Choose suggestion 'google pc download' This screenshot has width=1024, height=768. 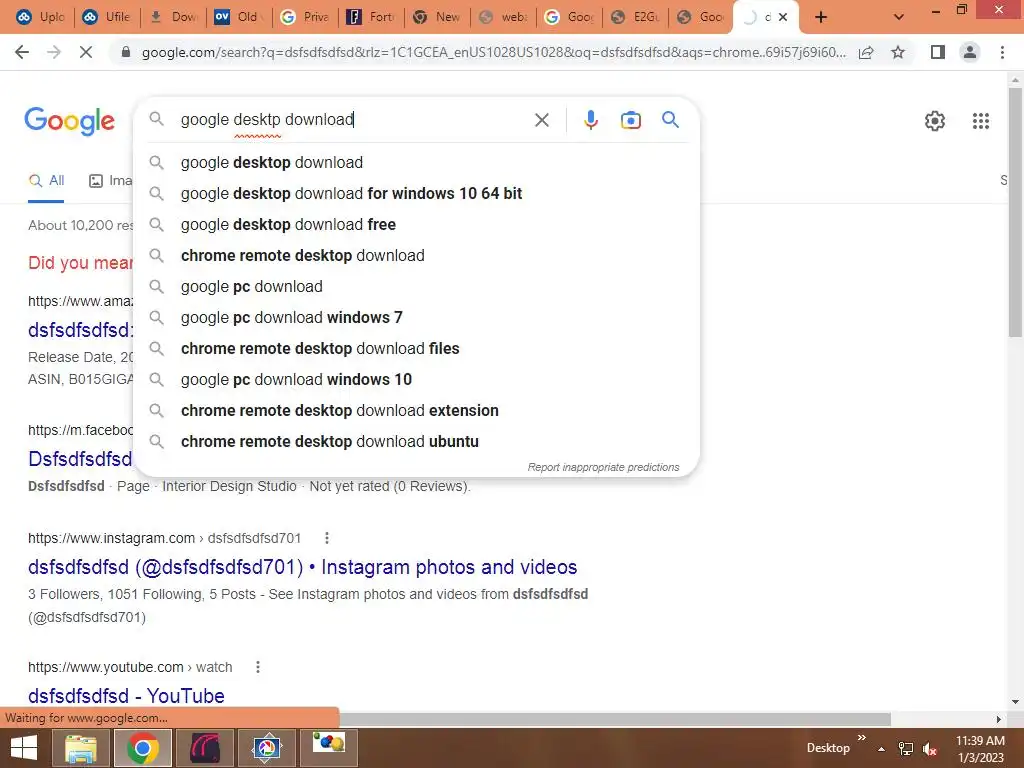click(417, 287)
